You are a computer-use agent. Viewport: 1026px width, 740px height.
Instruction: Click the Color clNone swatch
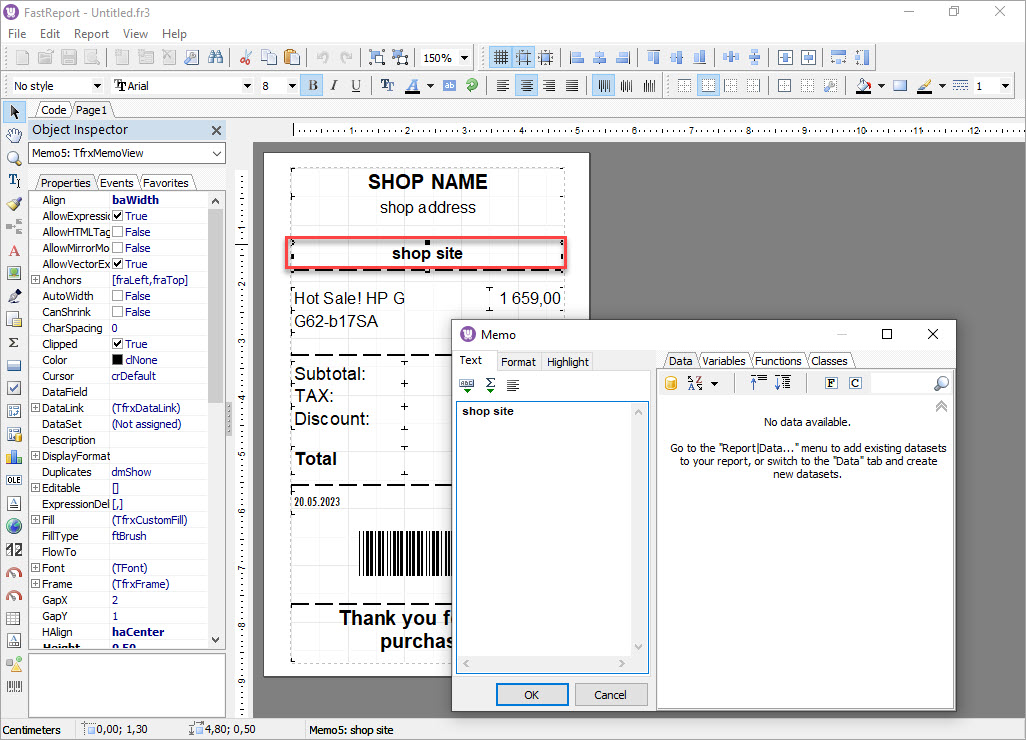click(118, 360)
